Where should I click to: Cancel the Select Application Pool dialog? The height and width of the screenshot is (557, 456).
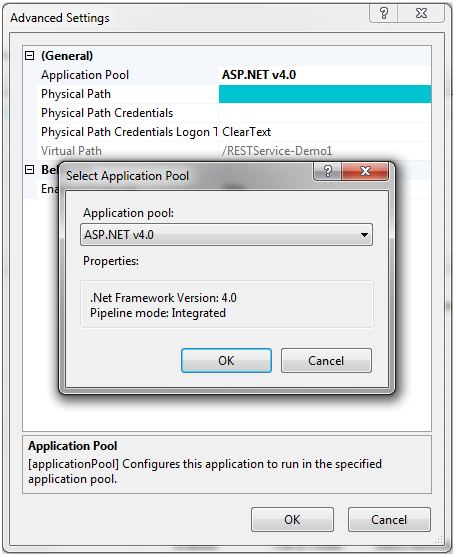[326, 361]
